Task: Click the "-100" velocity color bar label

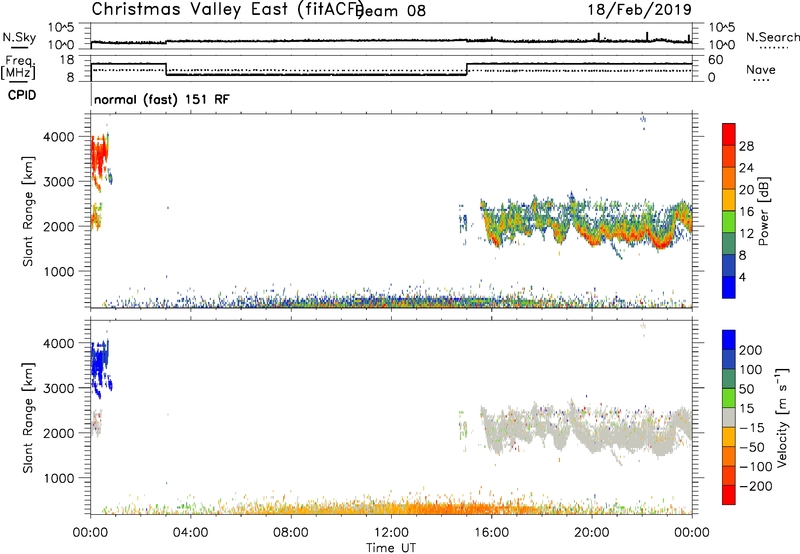Action: 755,467
